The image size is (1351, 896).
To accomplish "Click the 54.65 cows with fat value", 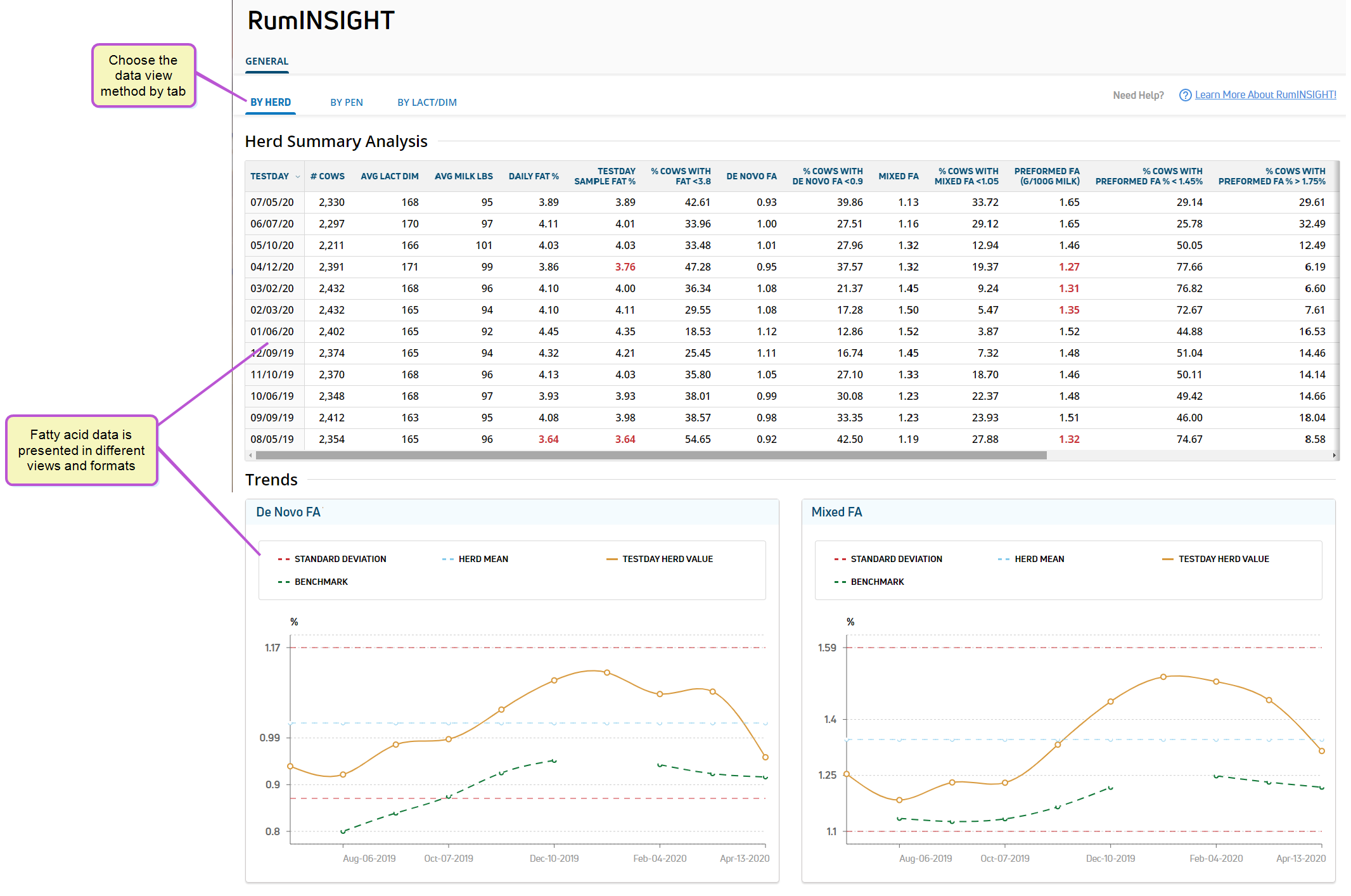I will tap(698, 439).
